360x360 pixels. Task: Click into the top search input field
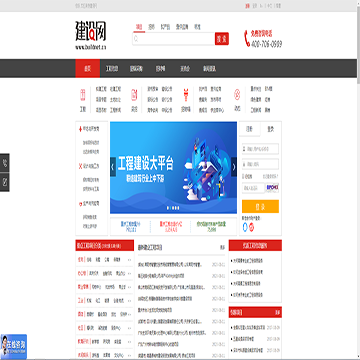pos(174,39)
